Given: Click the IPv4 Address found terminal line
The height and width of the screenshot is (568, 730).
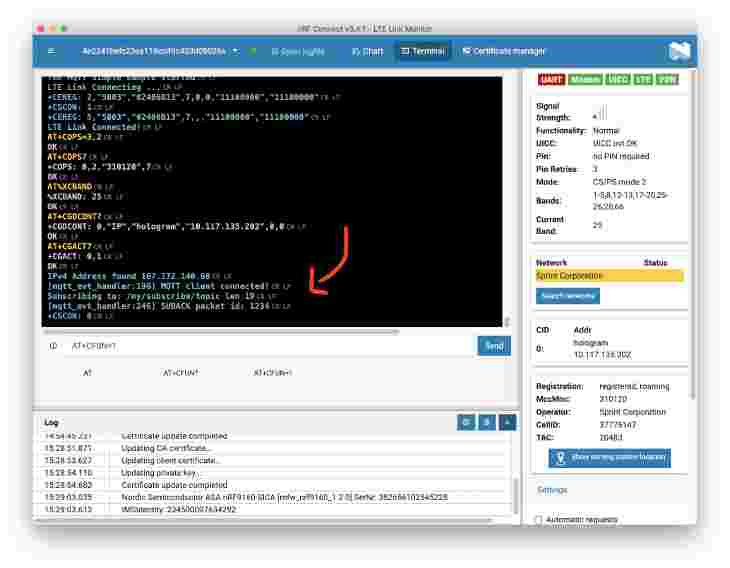Looking at the screenshot, I should (x=139, y=277).
